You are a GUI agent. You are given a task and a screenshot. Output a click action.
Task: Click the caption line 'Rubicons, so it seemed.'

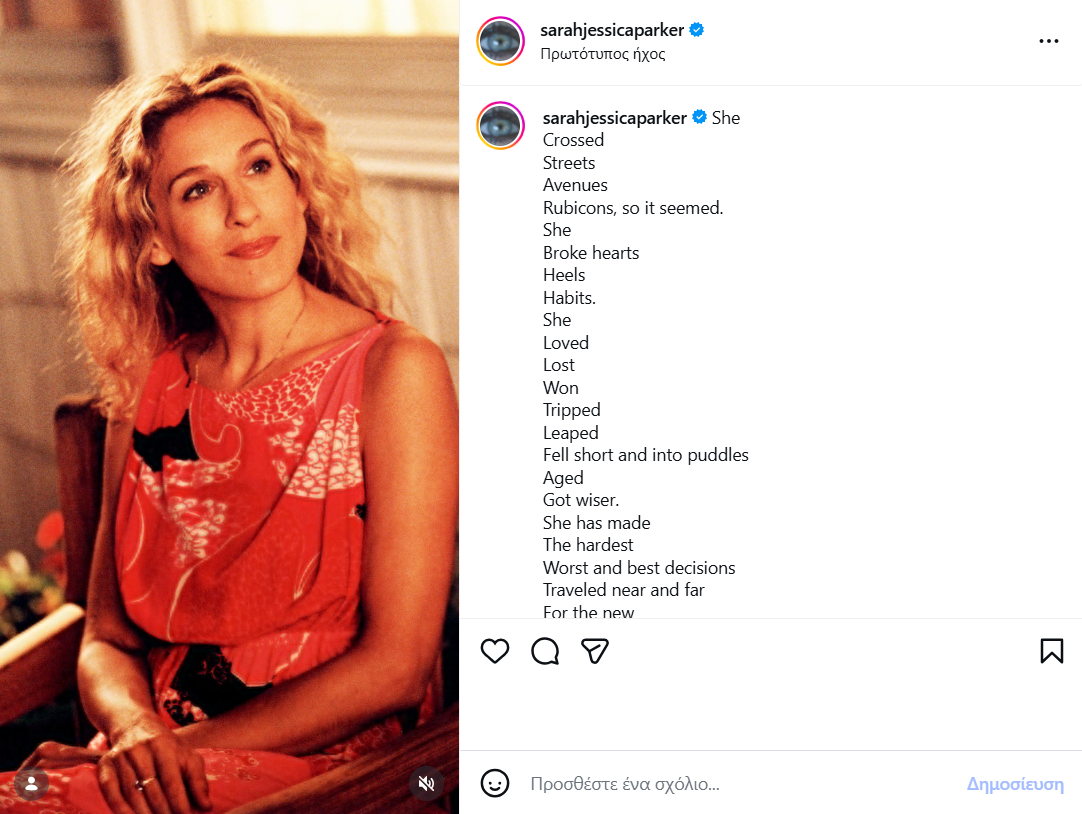click(x=633, y=208)
